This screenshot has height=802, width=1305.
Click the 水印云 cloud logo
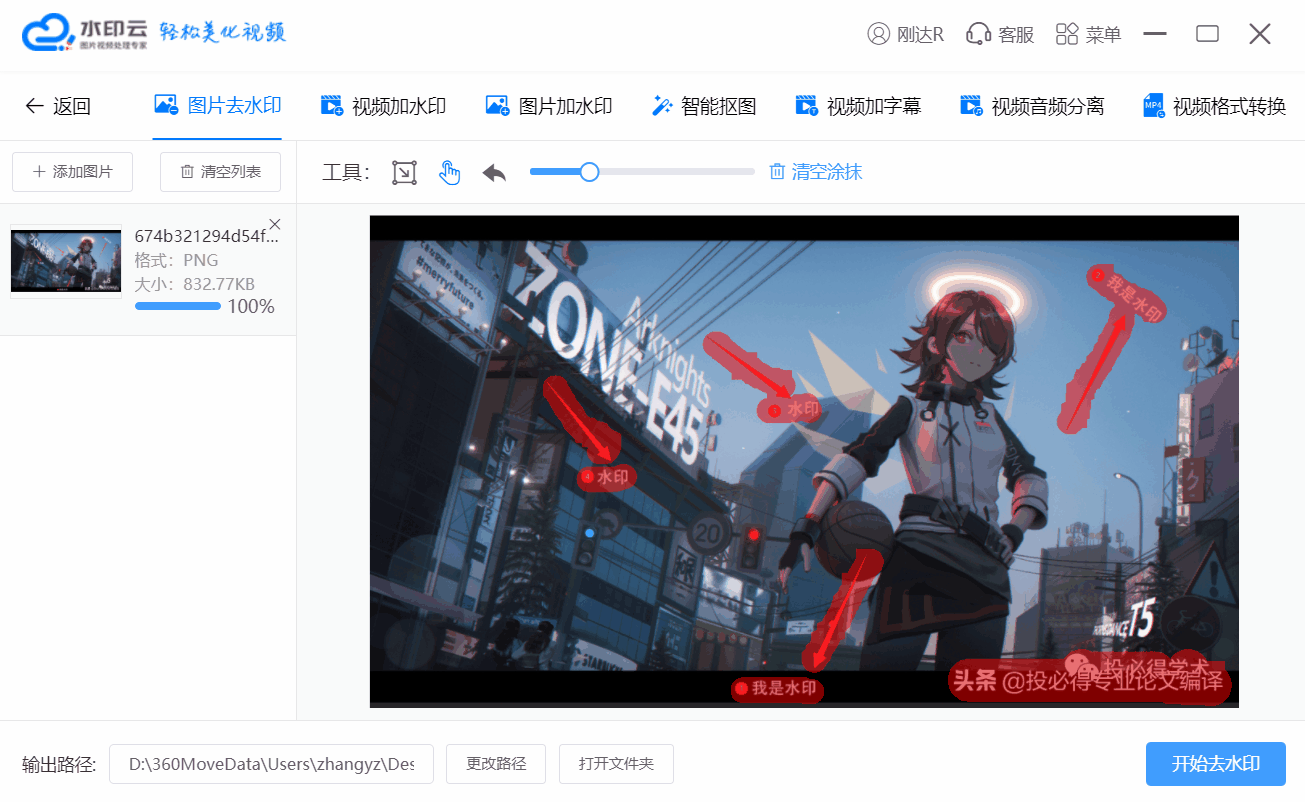point(50,34)
